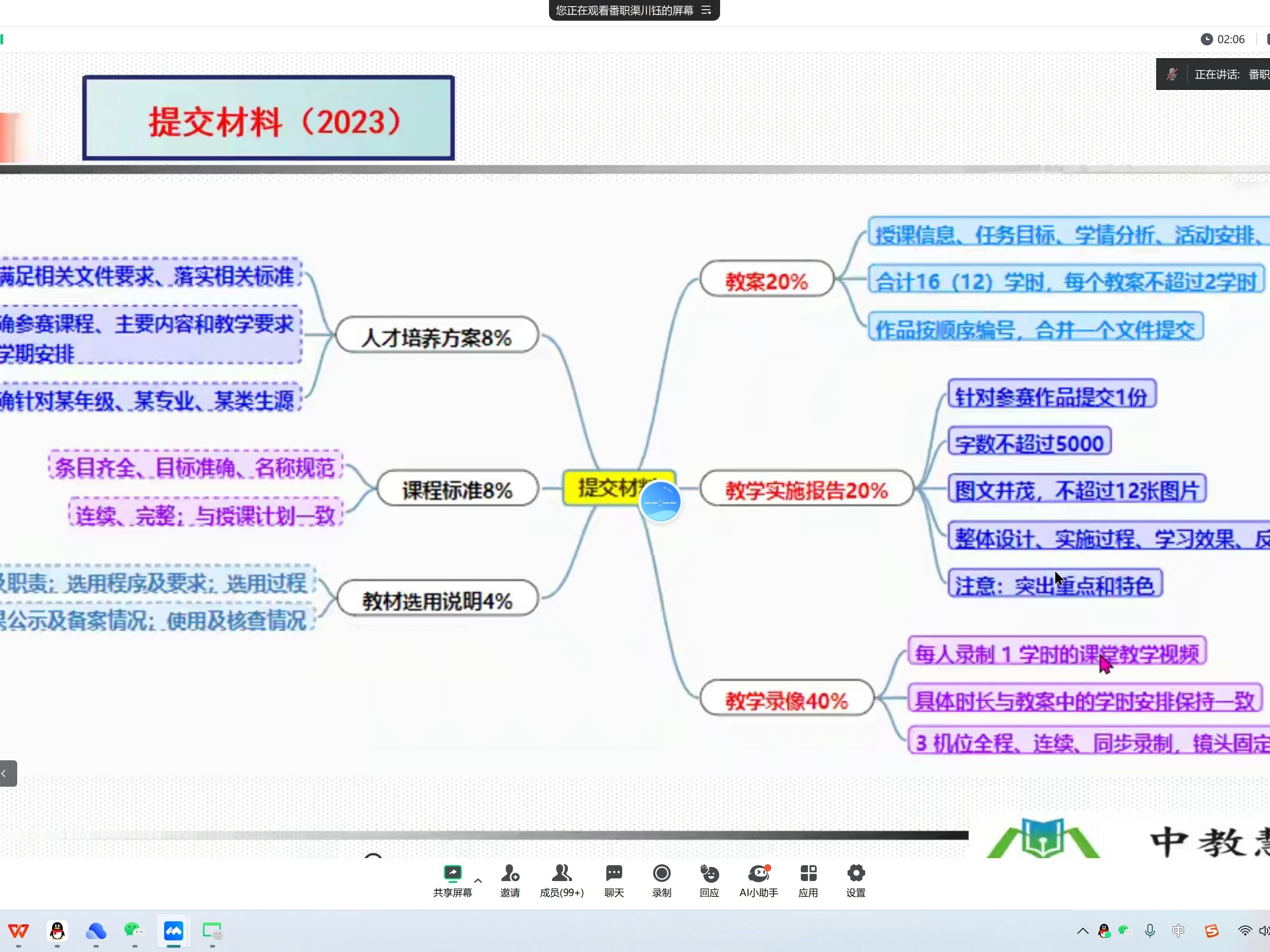Click the 字数不超过5000 item

[1029, 441]
